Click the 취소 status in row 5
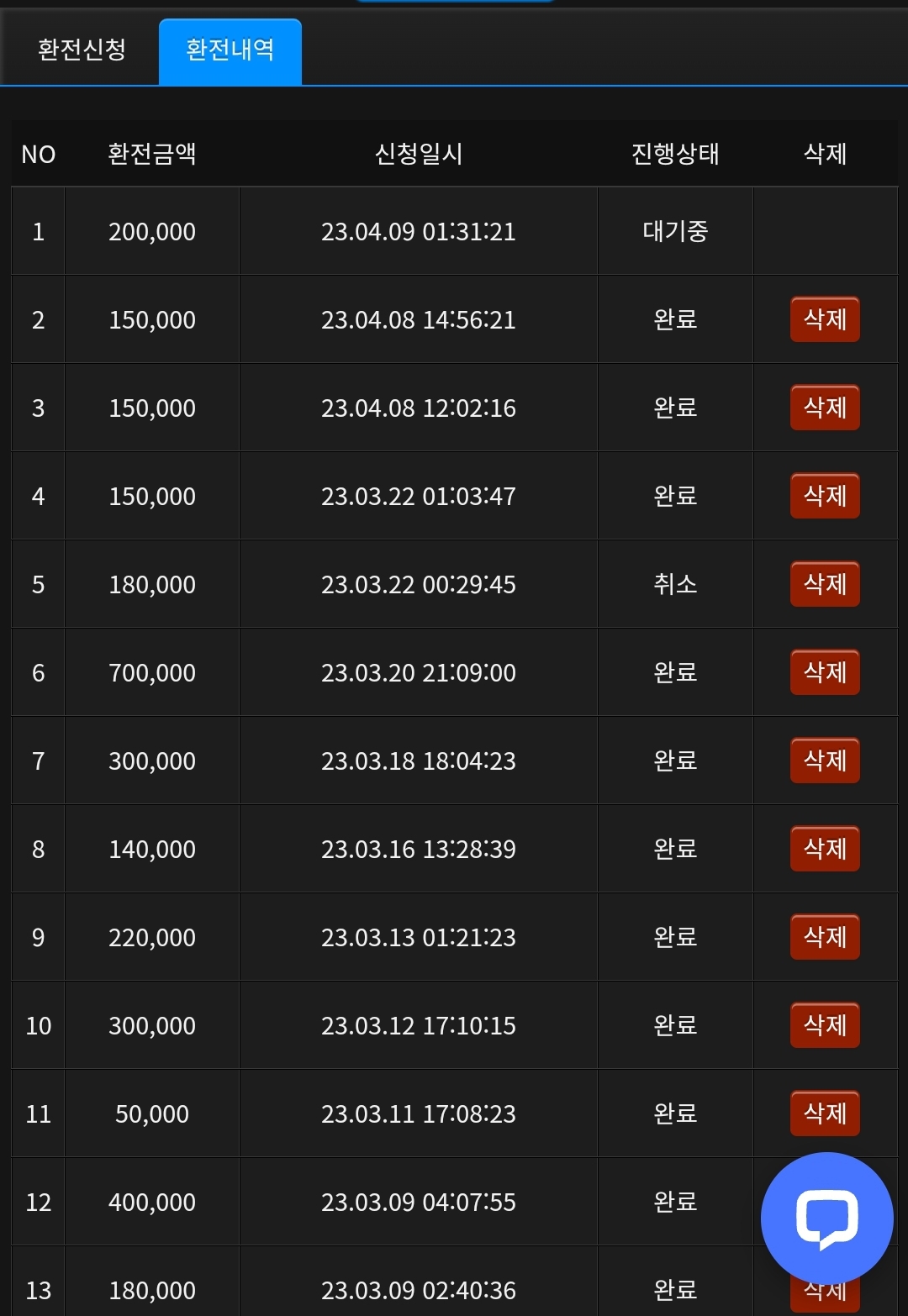This screenshot has height=1316, width=908. point(675,584)
